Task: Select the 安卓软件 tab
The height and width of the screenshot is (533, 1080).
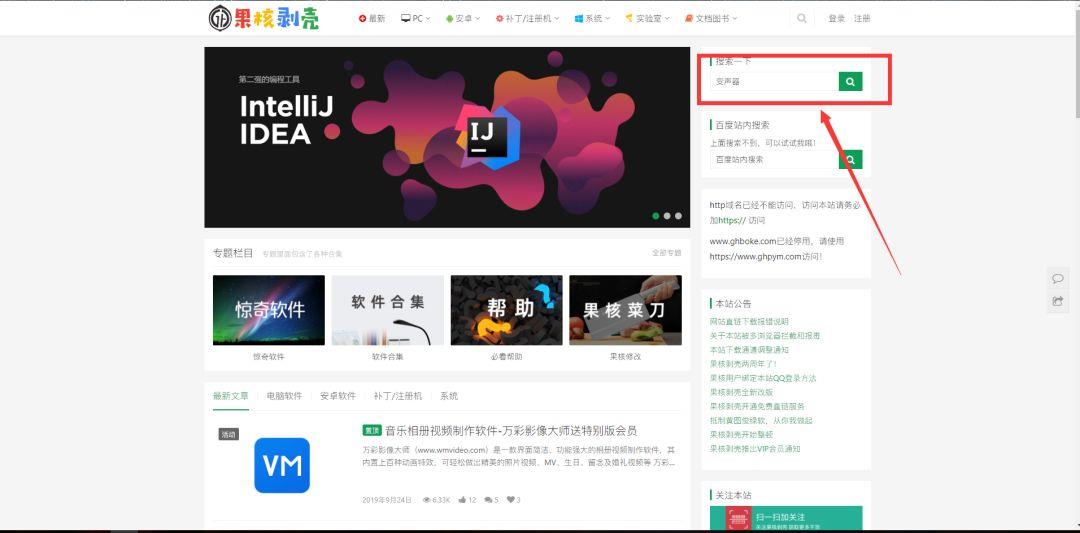Action: click(x=338, y=396)
